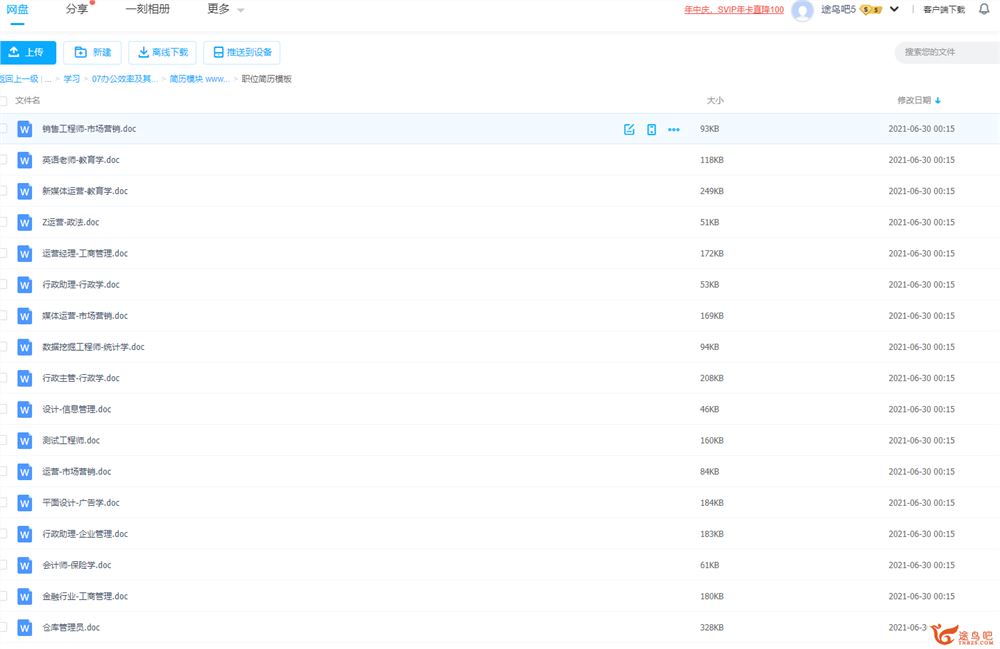Image resolution: width=1000 pixels, height=649 pixels.
Task: Click the send-to-device icon on the first file row
Action: 651,129
